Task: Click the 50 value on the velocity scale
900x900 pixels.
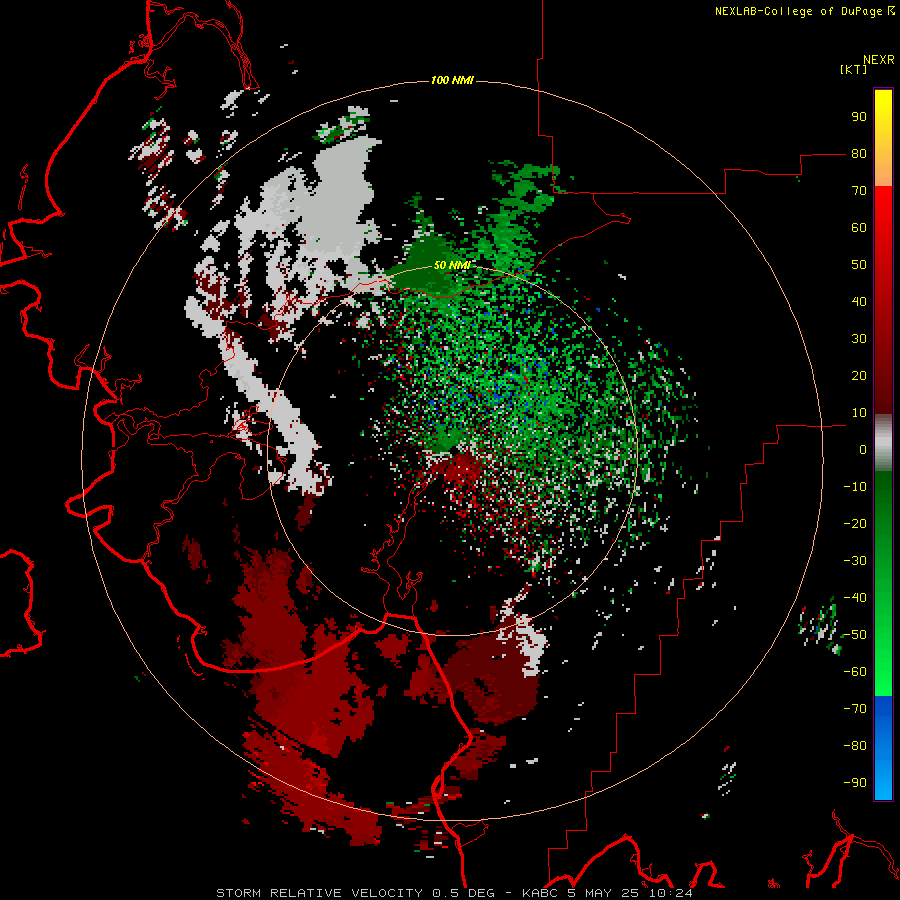Action: point(859,265)
